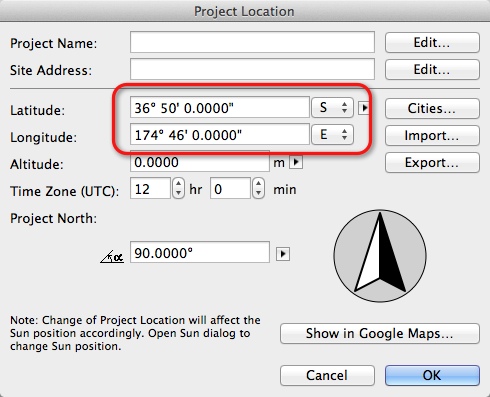Confirm with the OK button
This screenshot has height=397, width=490.
pyautogui.click(x=432, y=375)
